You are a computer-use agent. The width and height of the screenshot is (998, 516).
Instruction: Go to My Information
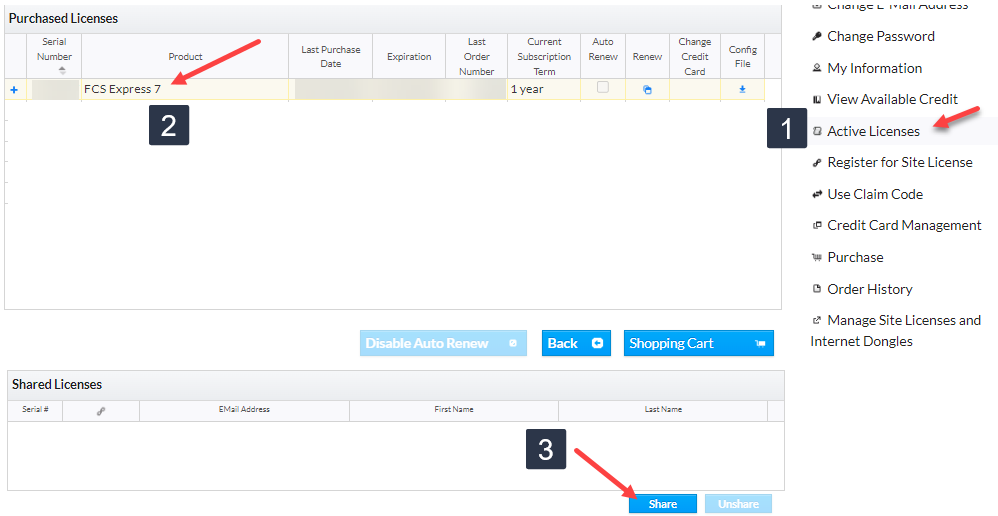point(874,68)
